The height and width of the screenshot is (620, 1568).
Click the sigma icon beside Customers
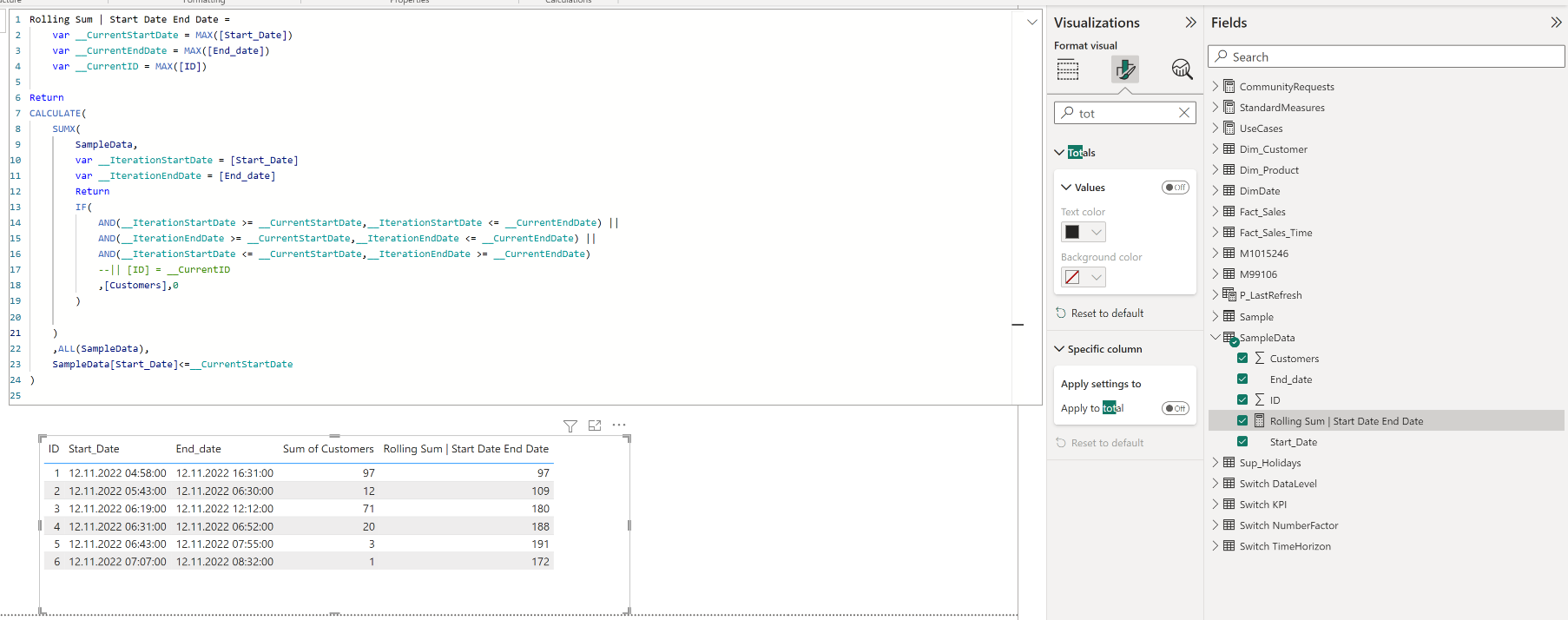click(x=1260, y=358)
